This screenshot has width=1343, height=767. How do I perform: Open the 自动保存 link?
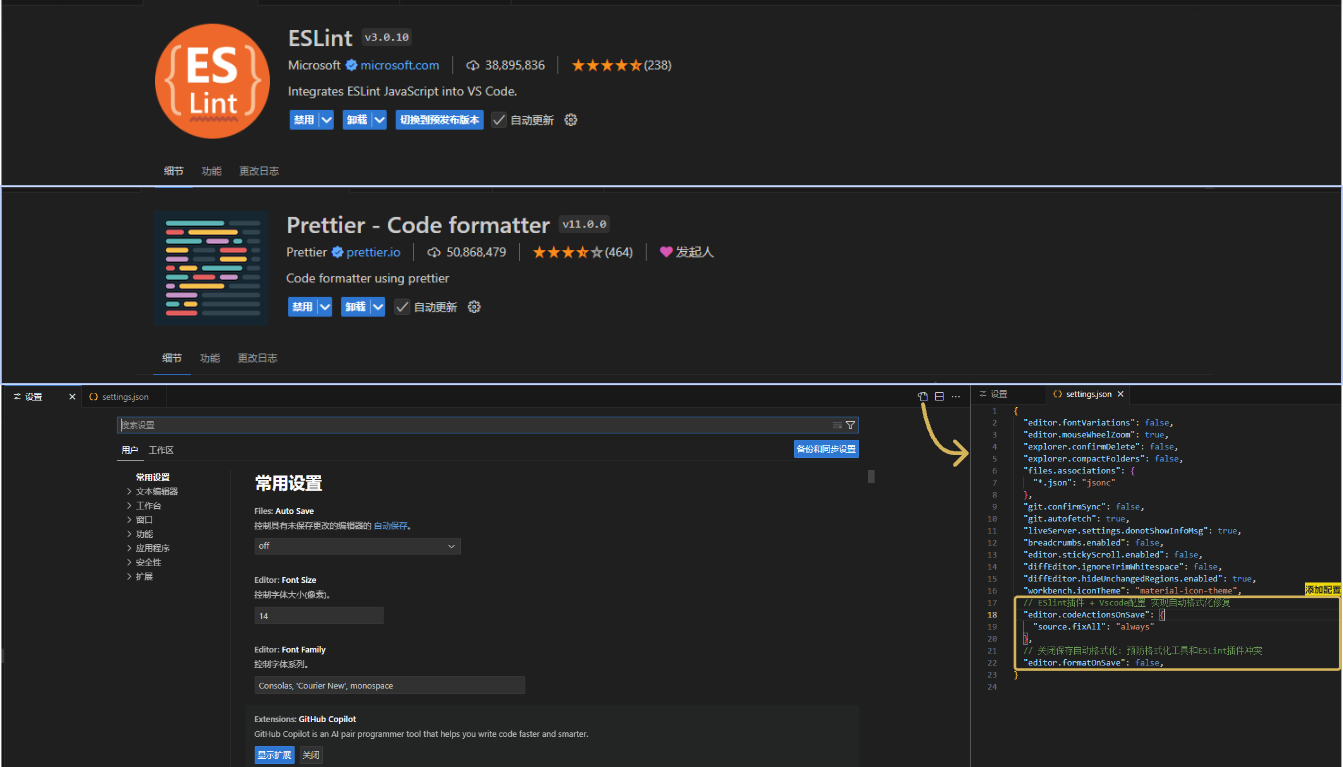click(392, 525)
